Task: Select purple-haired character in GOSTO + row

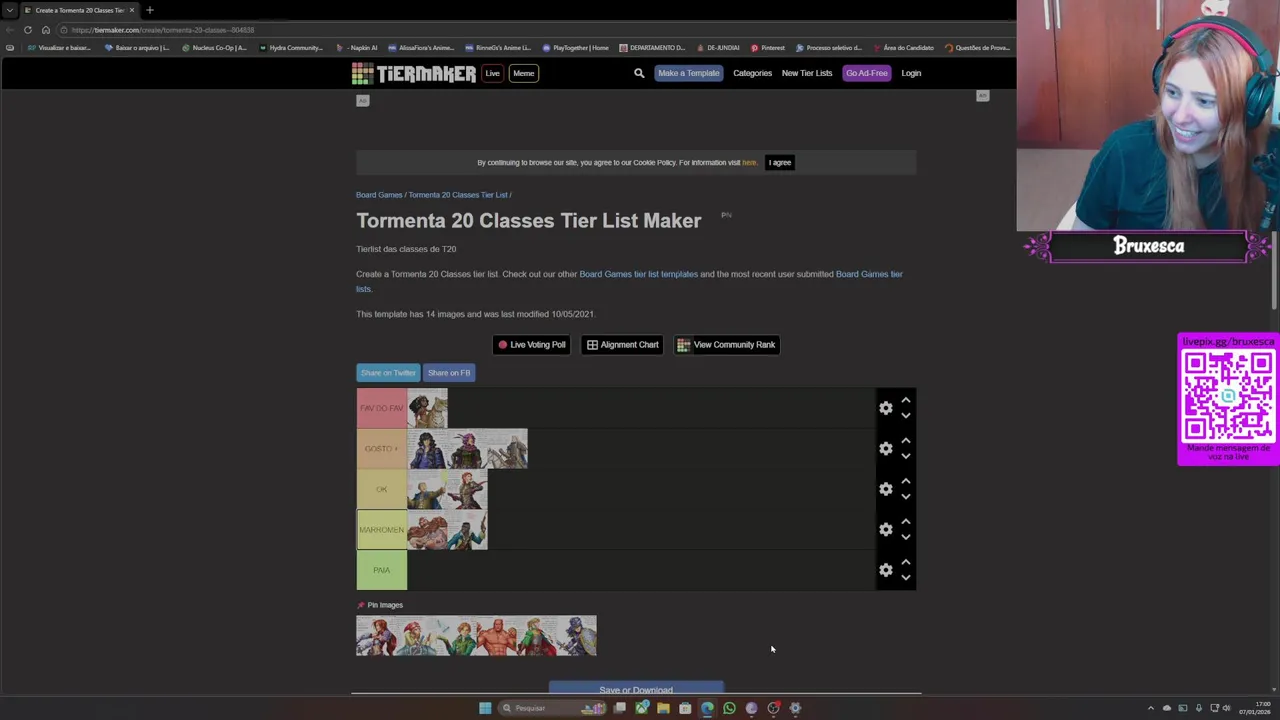Action: [467, 449]
